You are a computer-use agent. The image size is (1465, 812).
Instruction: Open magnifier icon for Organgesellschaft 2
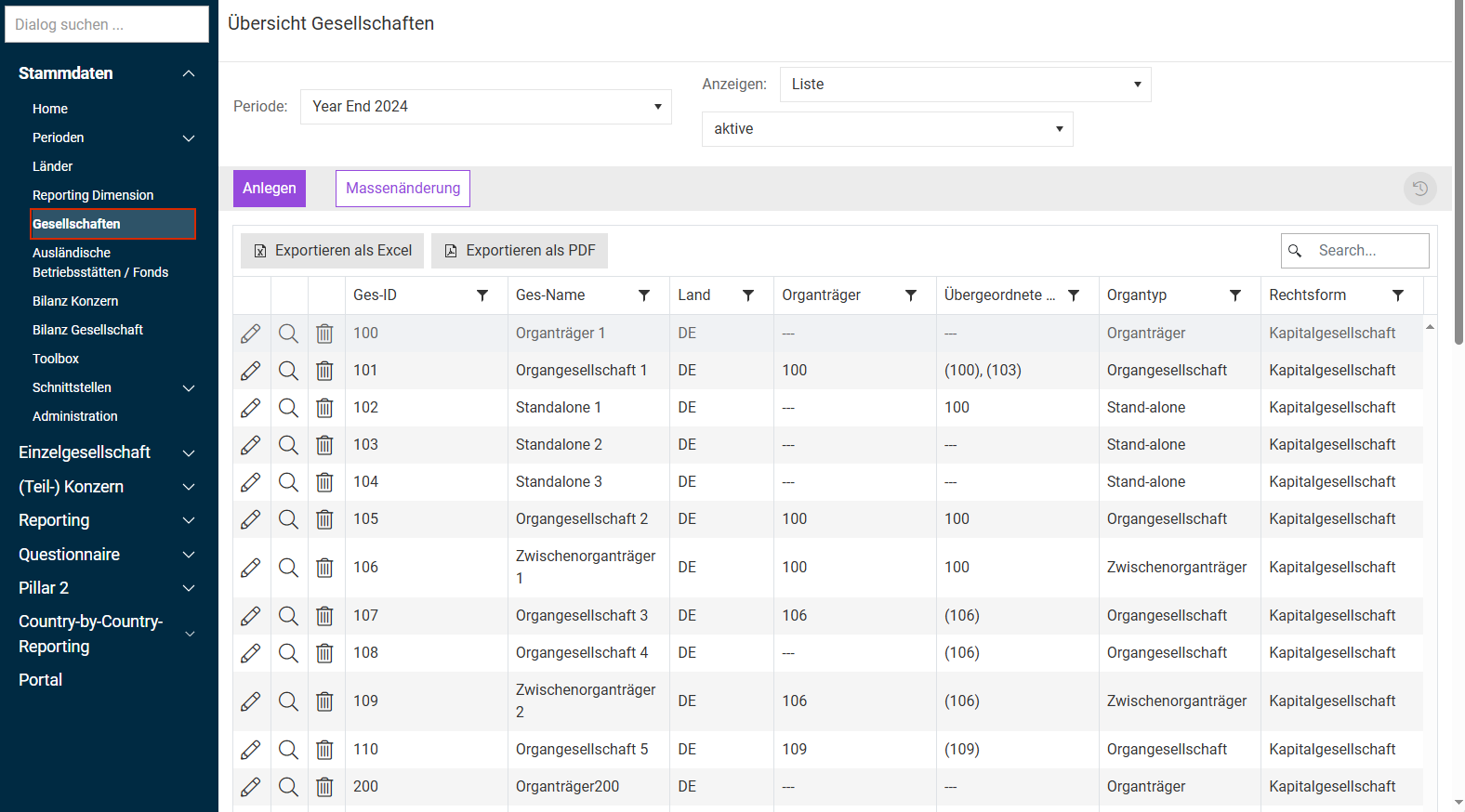click(x=289, y=519)
